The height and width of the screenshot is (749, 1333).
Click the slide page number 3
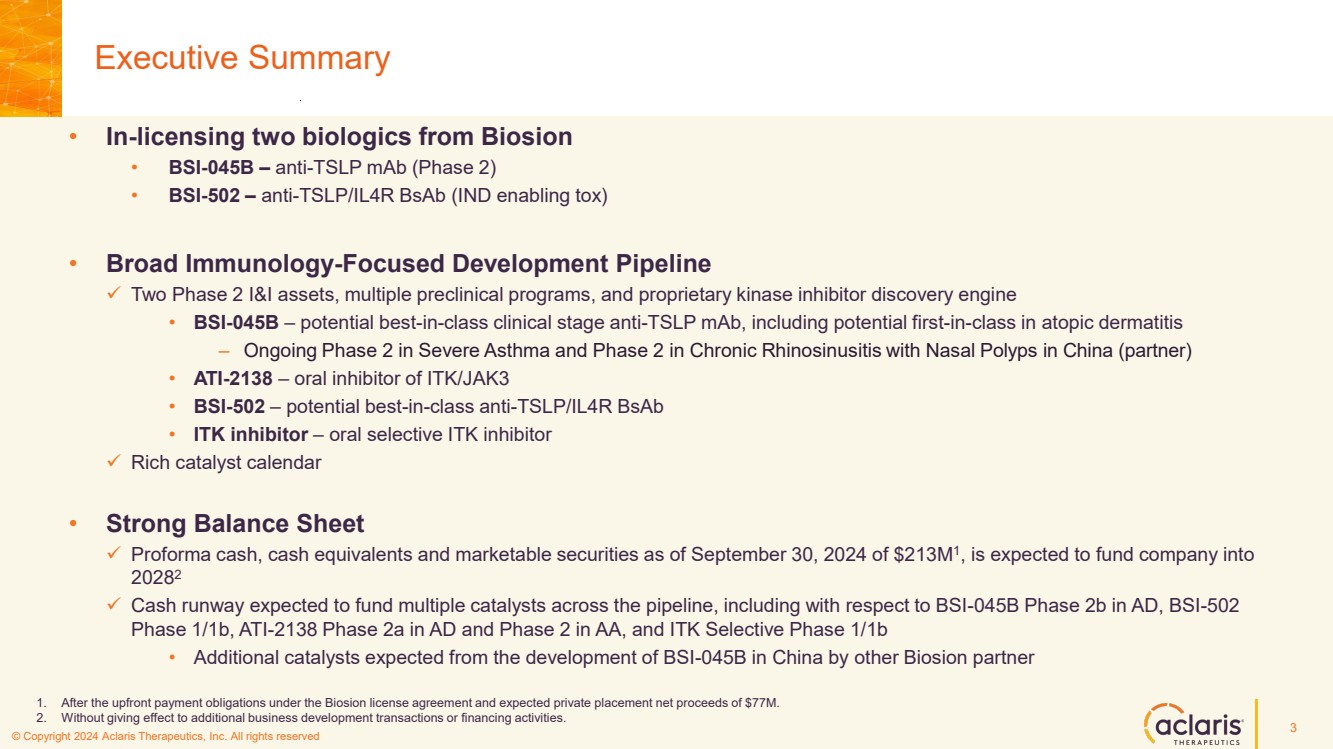[x=1293, y=727]
